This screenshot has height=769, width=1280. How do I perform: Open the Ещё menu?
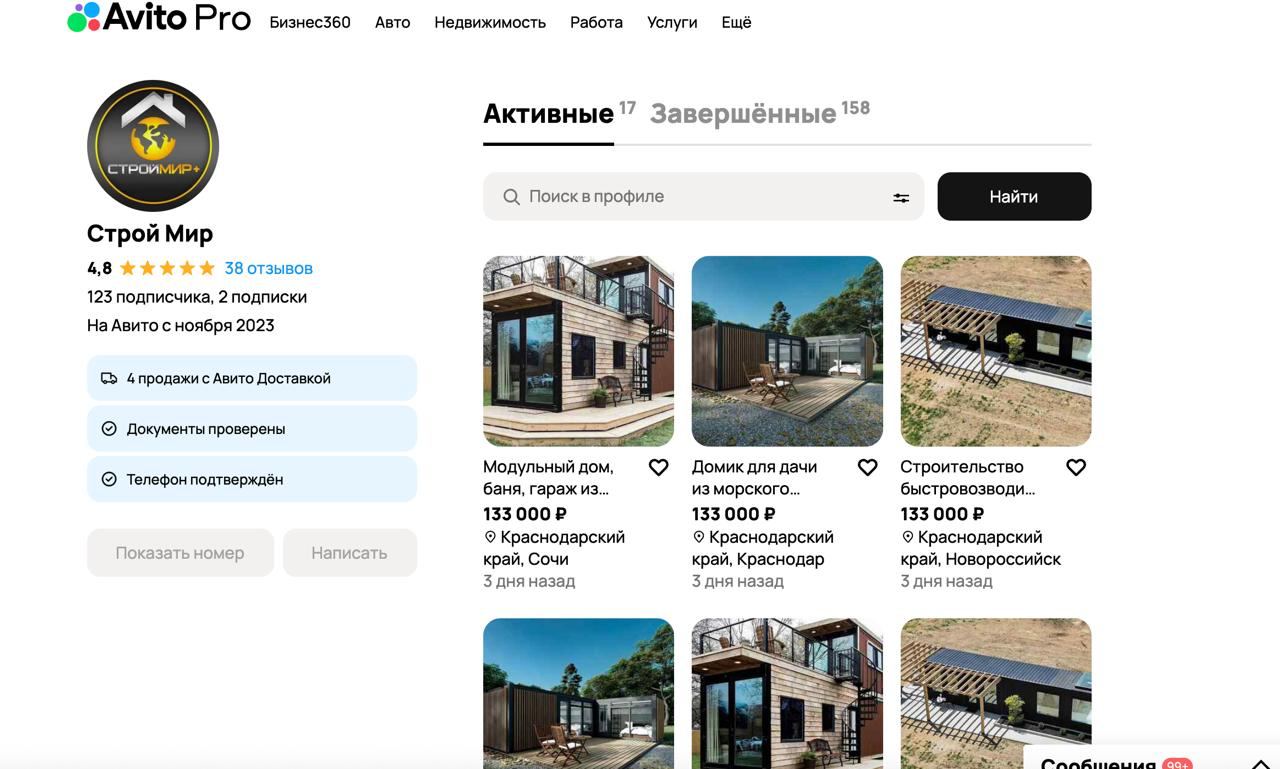click(x=736, y=22)
